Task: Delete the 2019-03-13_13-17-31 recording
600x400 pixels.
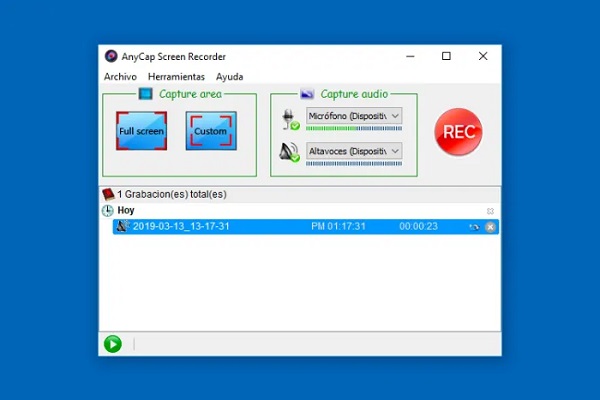Action: tap(490, 227)
